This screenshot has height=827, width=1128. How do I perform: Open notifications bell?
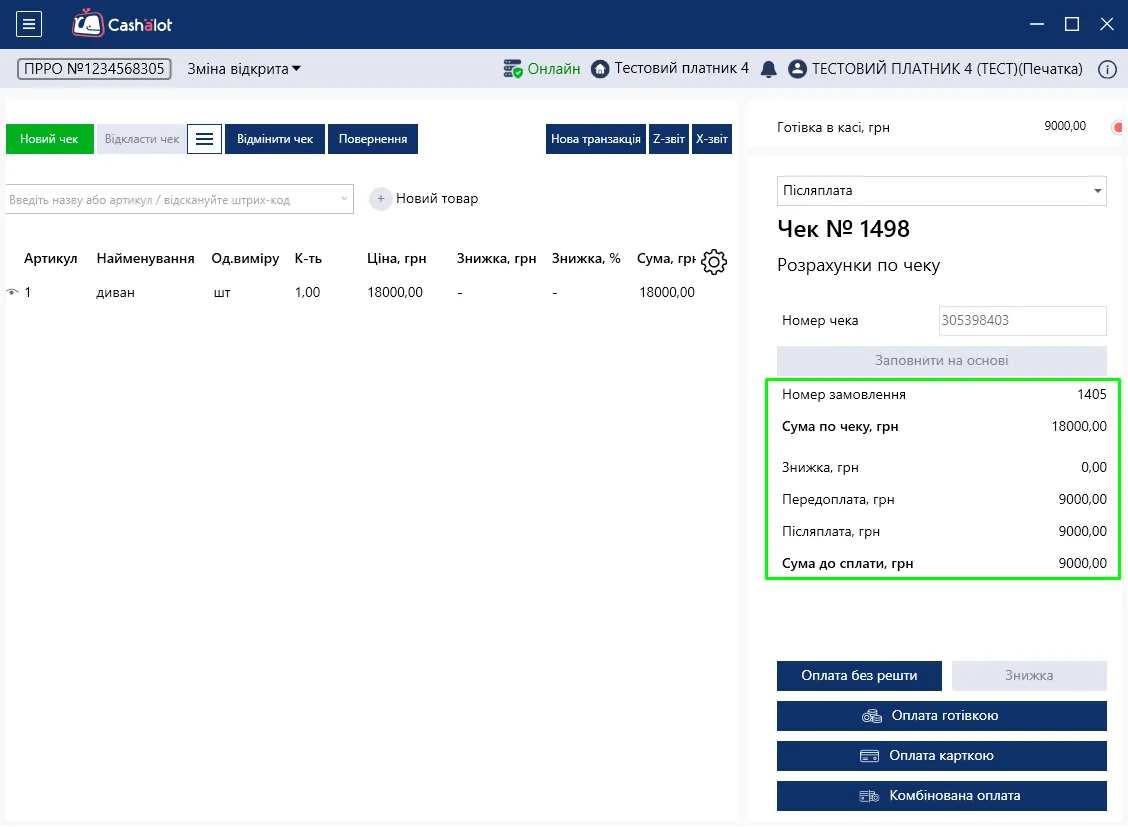pos(768,69)
